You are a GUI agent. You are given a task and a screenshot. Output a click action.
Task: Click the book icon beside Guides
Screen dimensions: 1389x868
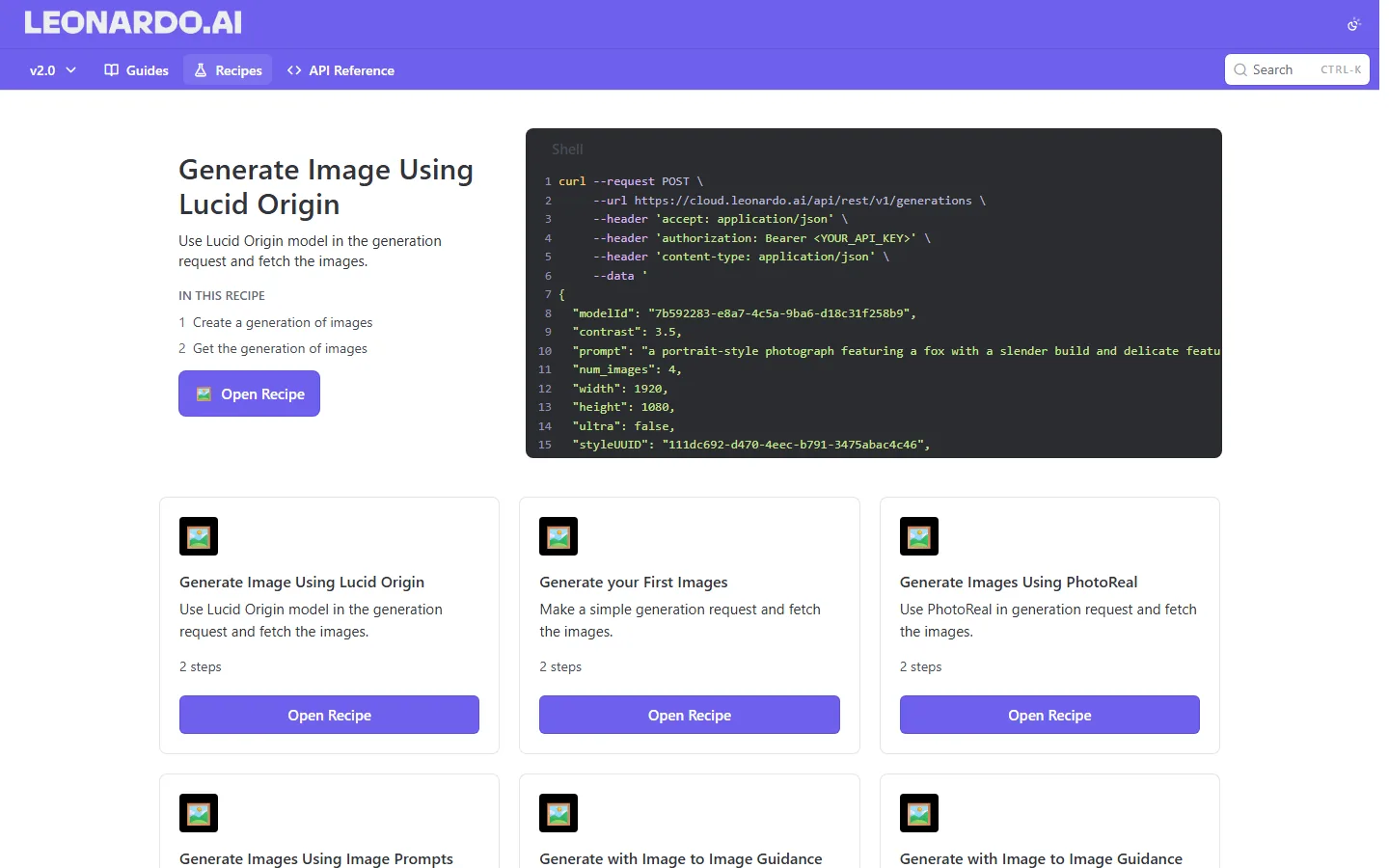point(112,70)
